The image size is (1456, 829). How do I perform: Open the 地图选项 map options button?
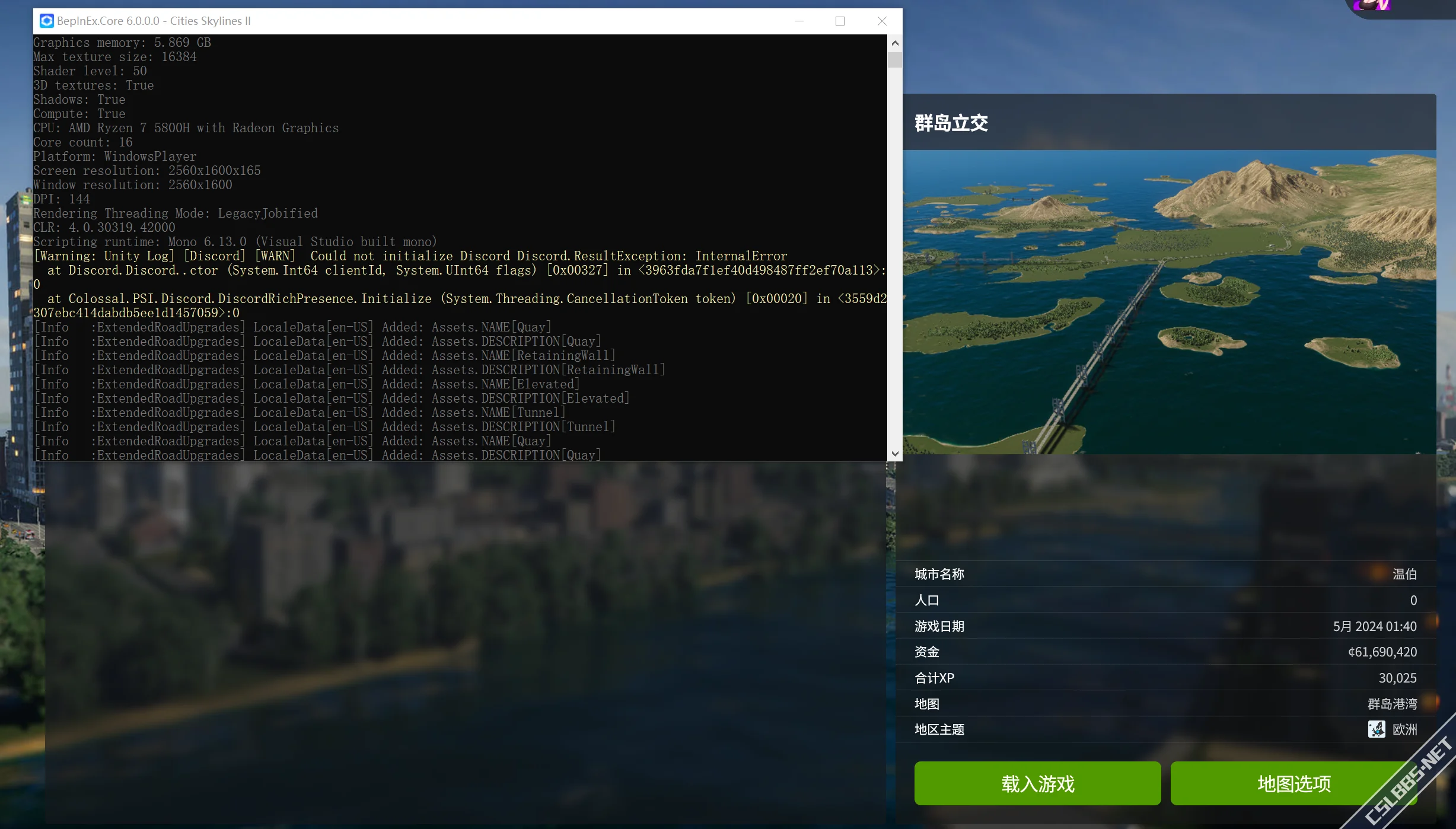click(1293, 783)
